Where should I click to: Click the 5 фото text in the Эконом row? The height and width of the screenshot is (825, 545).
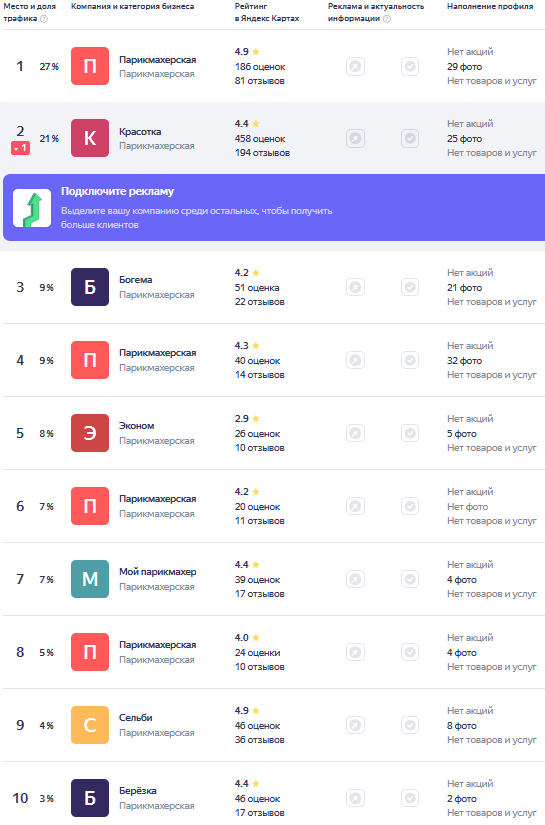pos(462,434)
